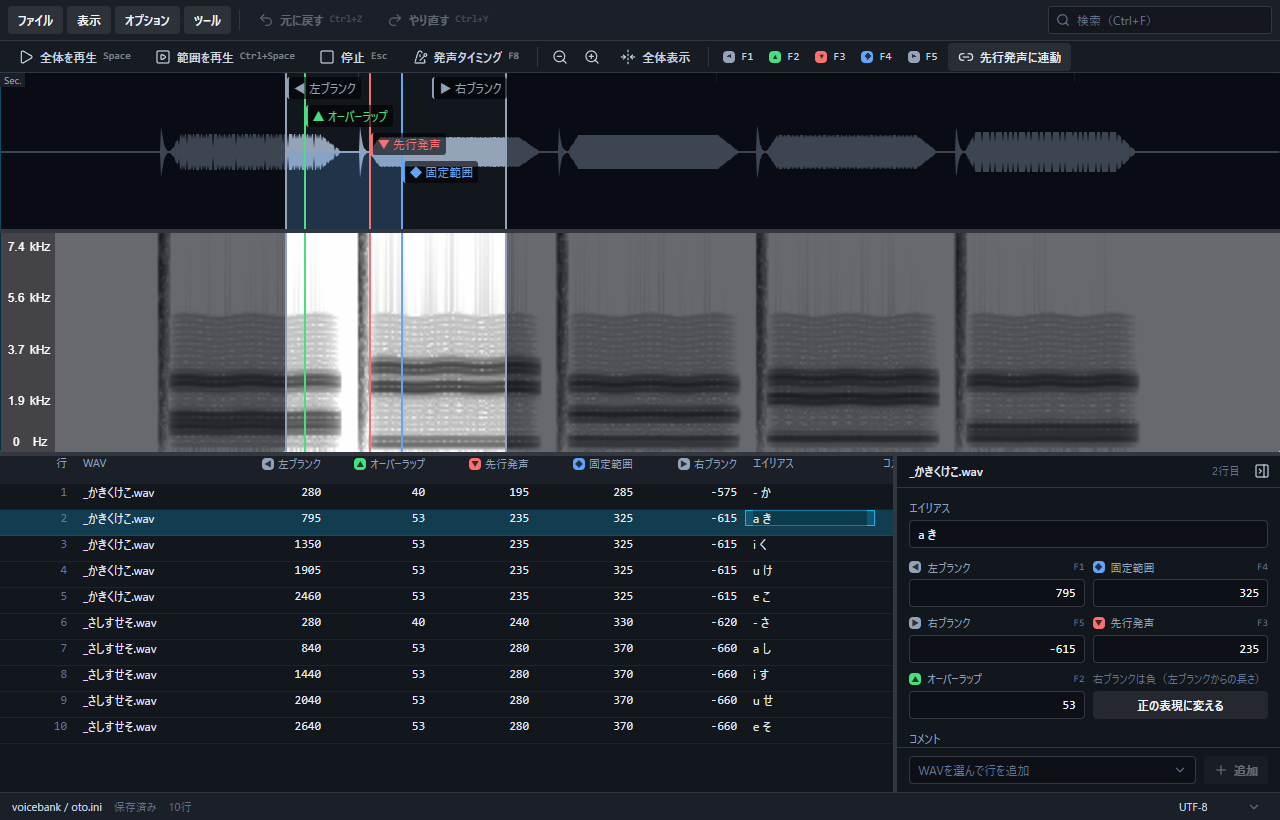This screenshot has height=820, width=1280.
Task: Zoom in the waveform view
Action: pos(592,57)
